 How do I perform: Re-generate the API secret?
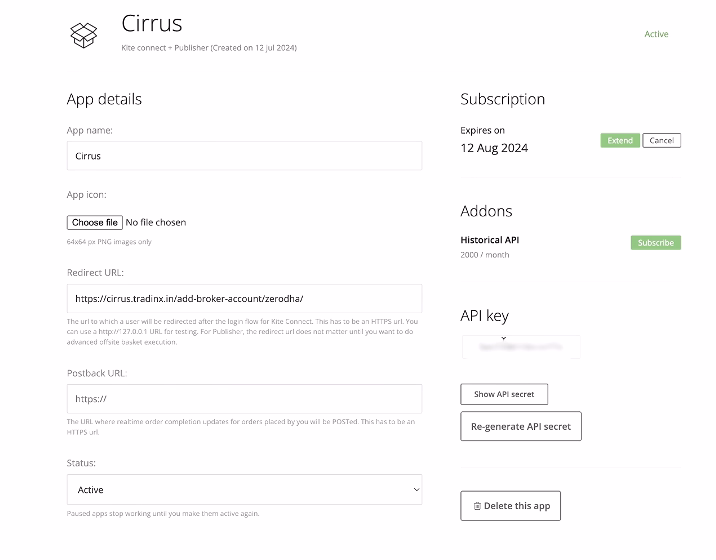pyautogui.click(x=520, y=426)
